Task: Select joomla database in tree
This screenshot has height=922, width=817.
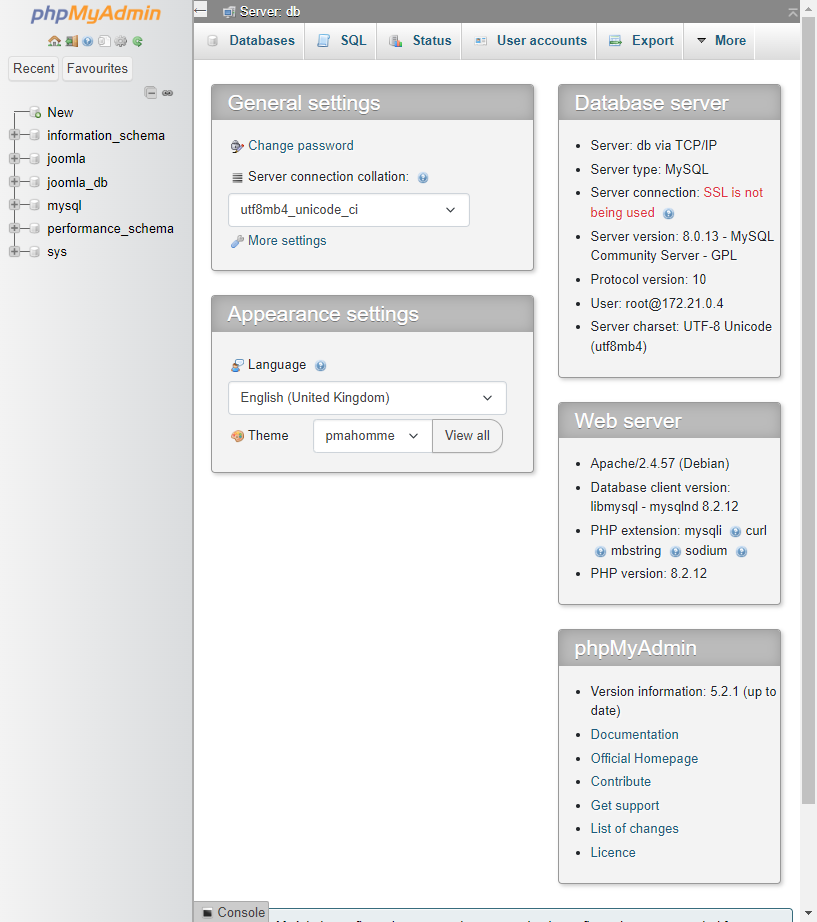Action: click(x=66, y=159)
